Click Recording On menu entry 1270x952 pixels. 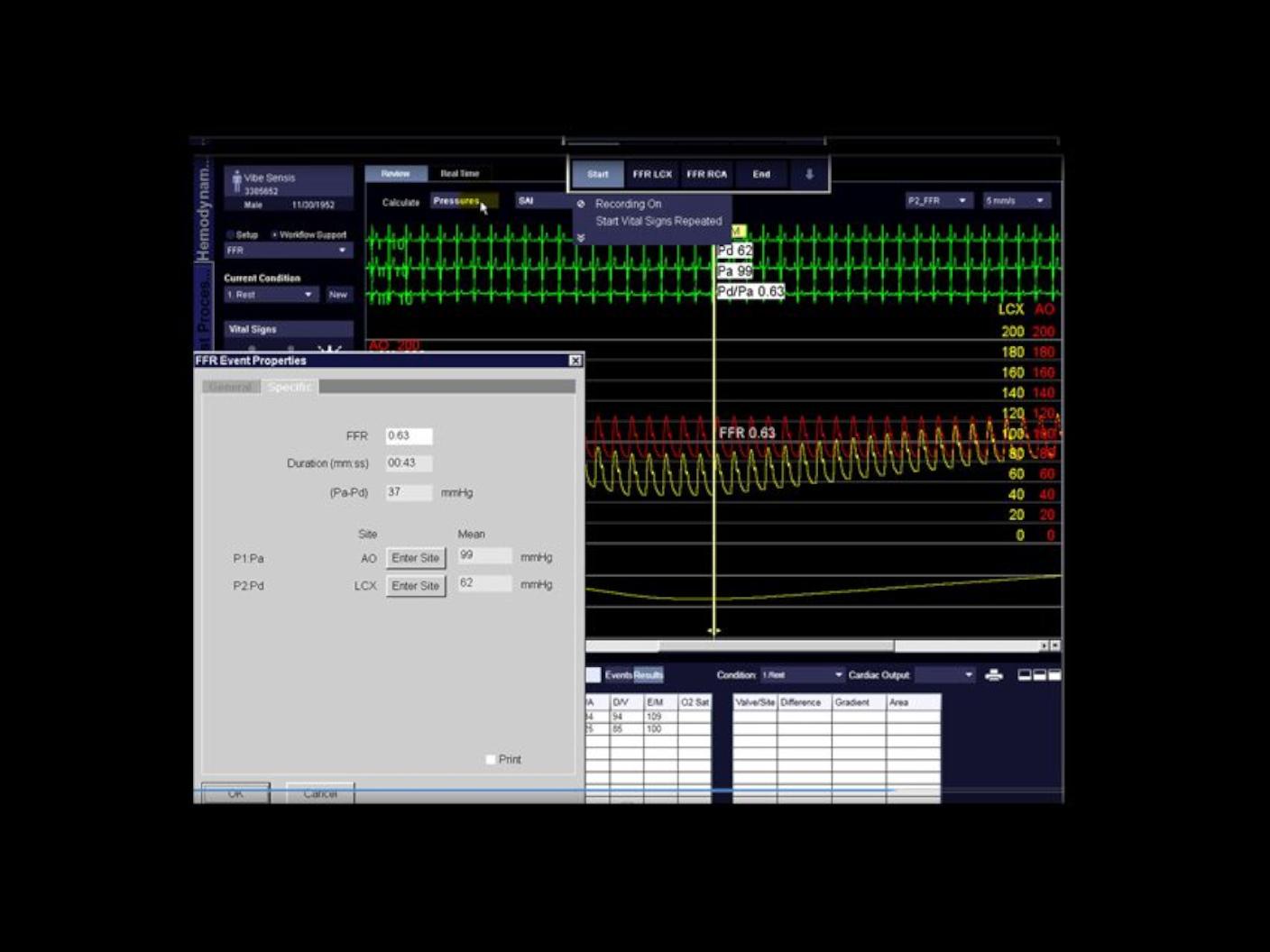coord(629,204)
